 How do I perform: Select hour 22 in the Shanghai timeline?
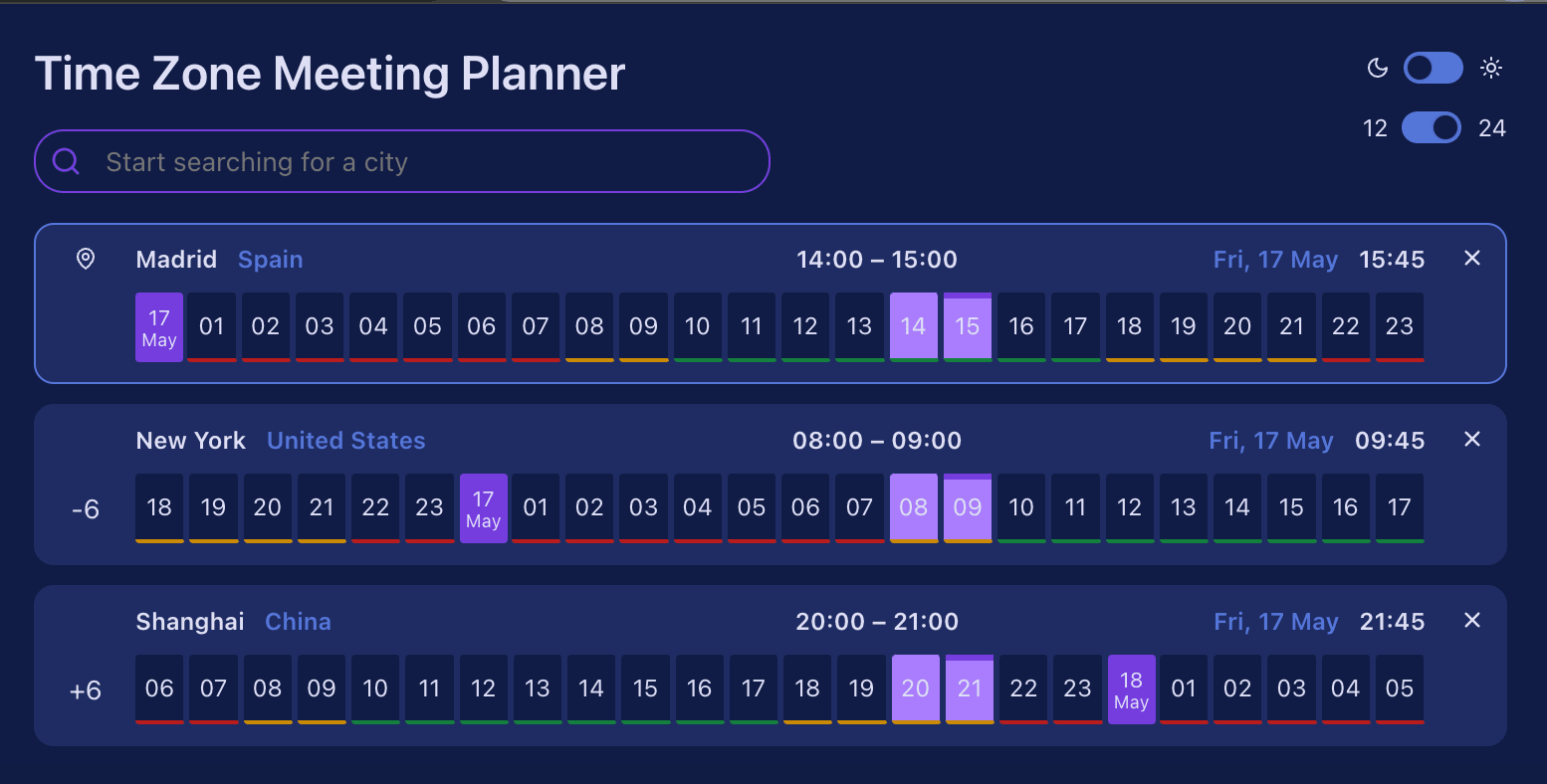(1023, 689)
